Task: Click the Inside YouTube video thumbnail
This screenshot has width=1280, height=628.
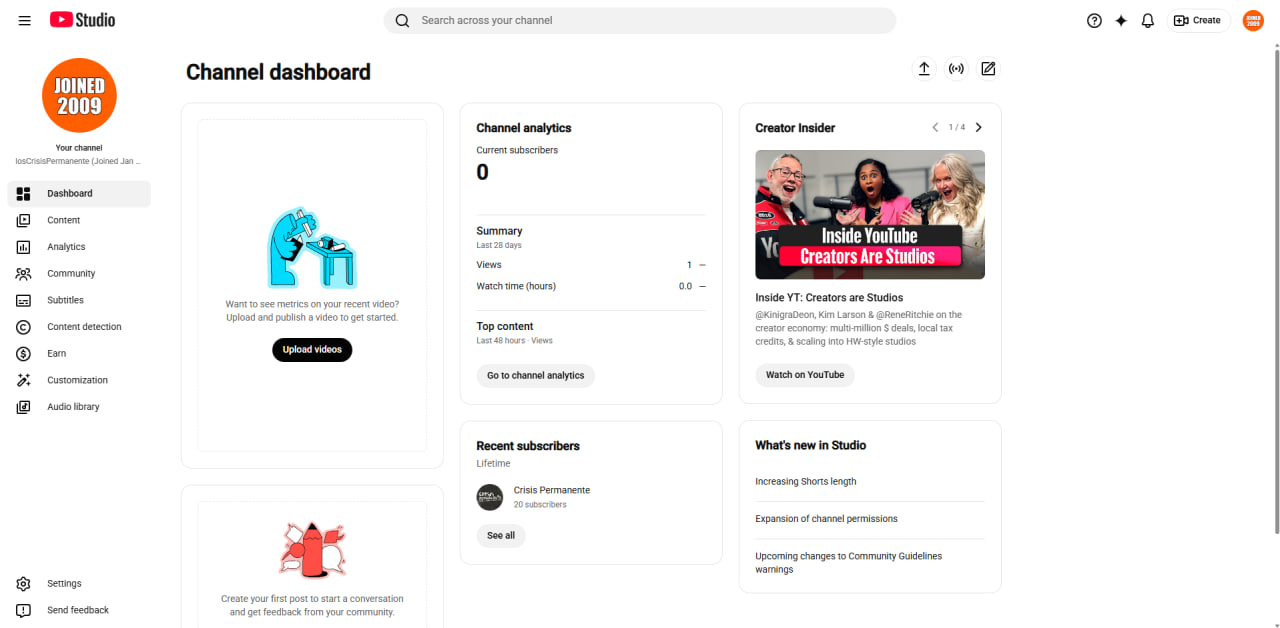Action: point(870,214)
